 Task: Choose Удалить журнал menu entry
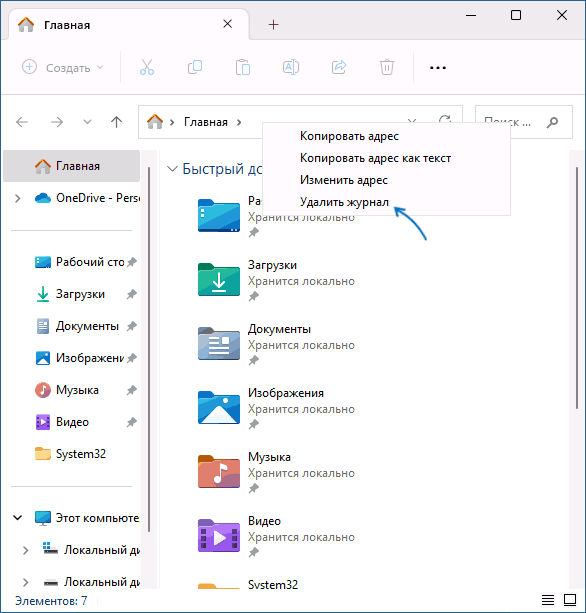coord(344,202)
